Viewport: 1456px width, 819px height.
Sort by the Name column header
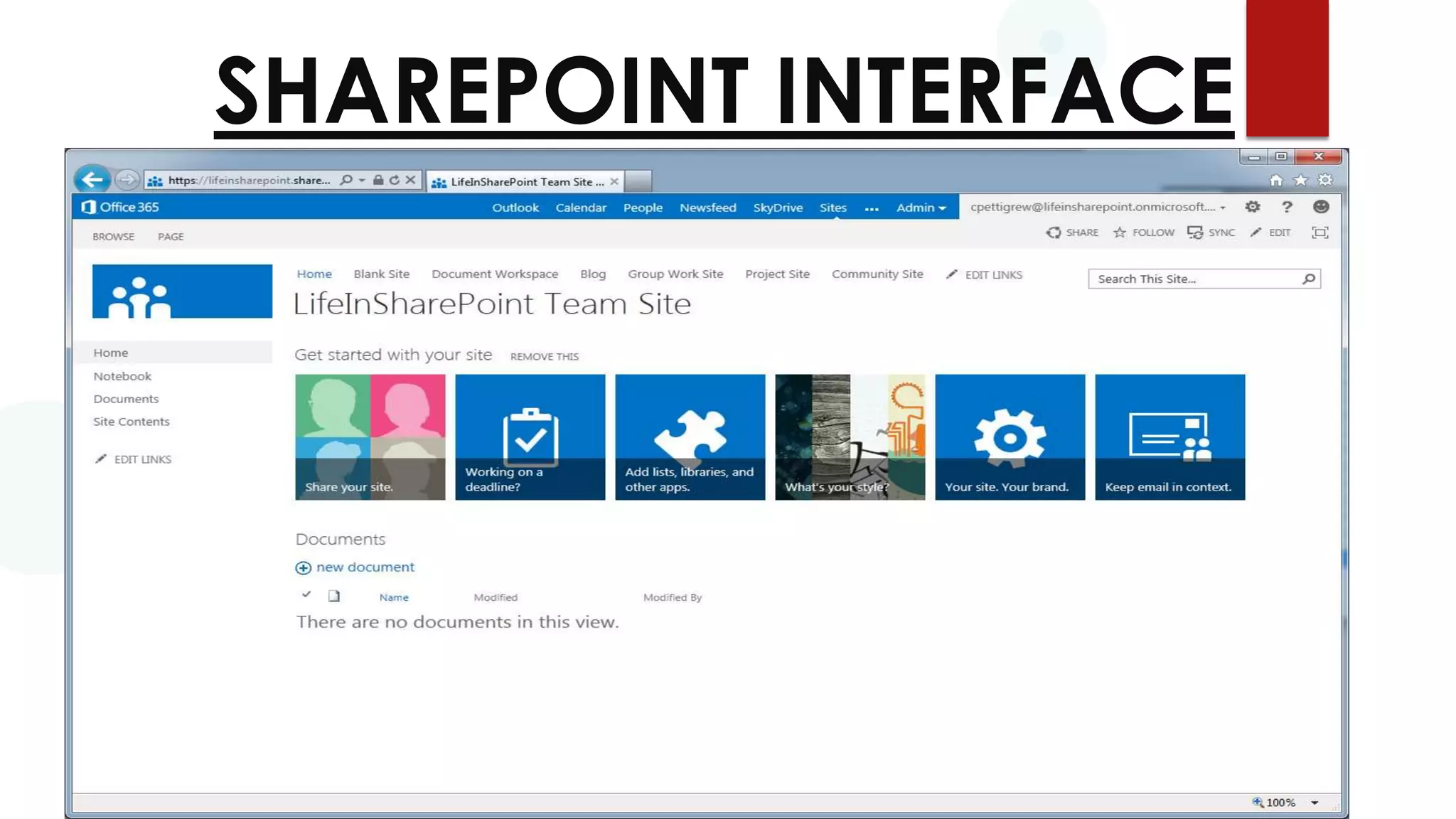tap(394, 597)
